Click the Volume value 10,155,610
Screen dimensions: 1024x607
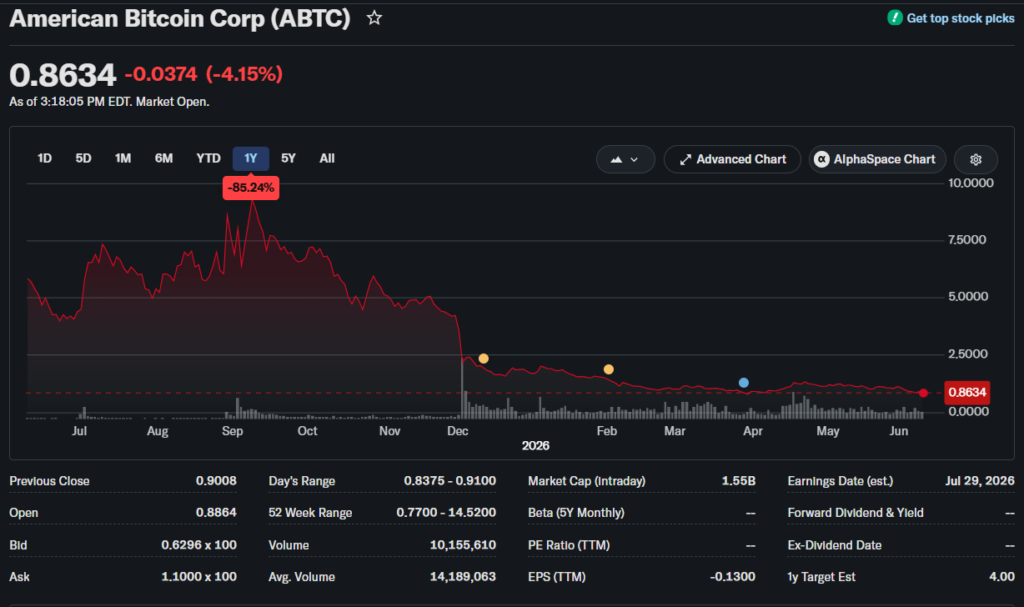pyautogui.click(x=463, y=545)
